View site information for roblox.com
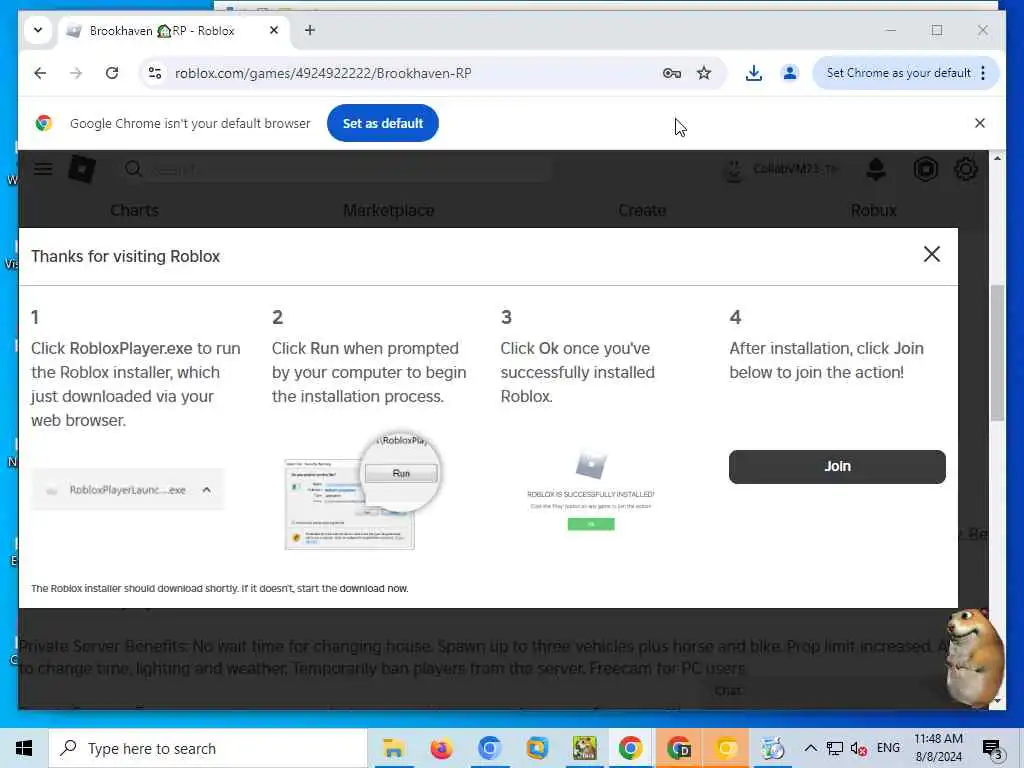 [x=155, y=73]
